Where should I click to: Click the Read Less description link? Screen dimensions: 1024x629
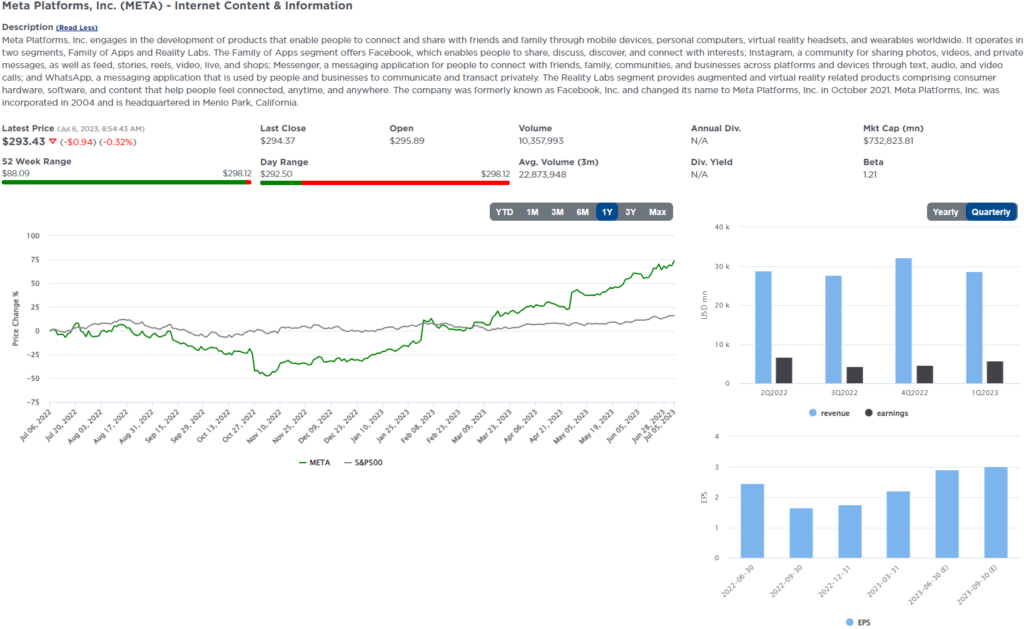(77, 27)
